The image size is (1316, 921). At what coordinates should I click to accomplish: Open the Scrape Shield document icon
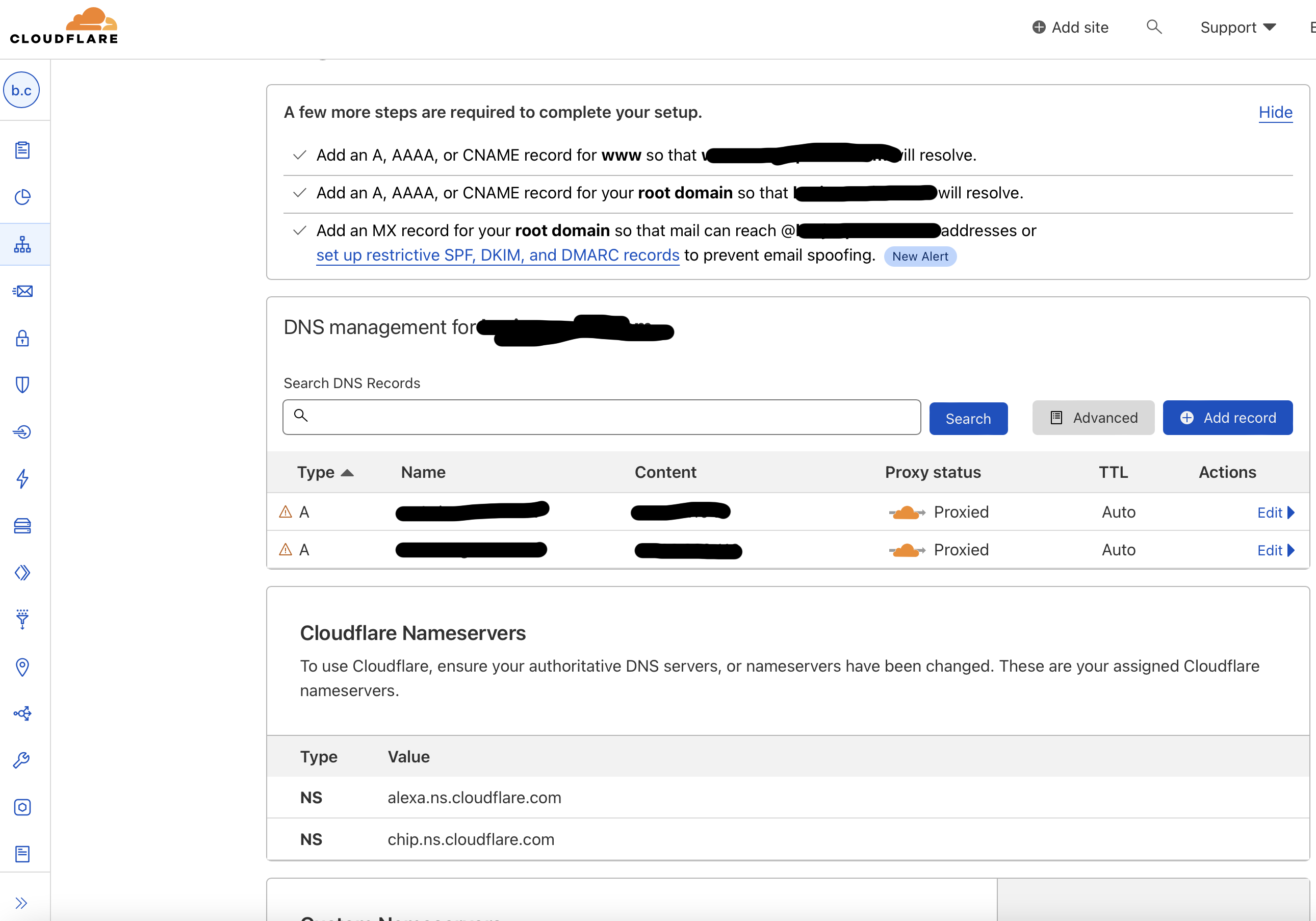tap(22, 854)
